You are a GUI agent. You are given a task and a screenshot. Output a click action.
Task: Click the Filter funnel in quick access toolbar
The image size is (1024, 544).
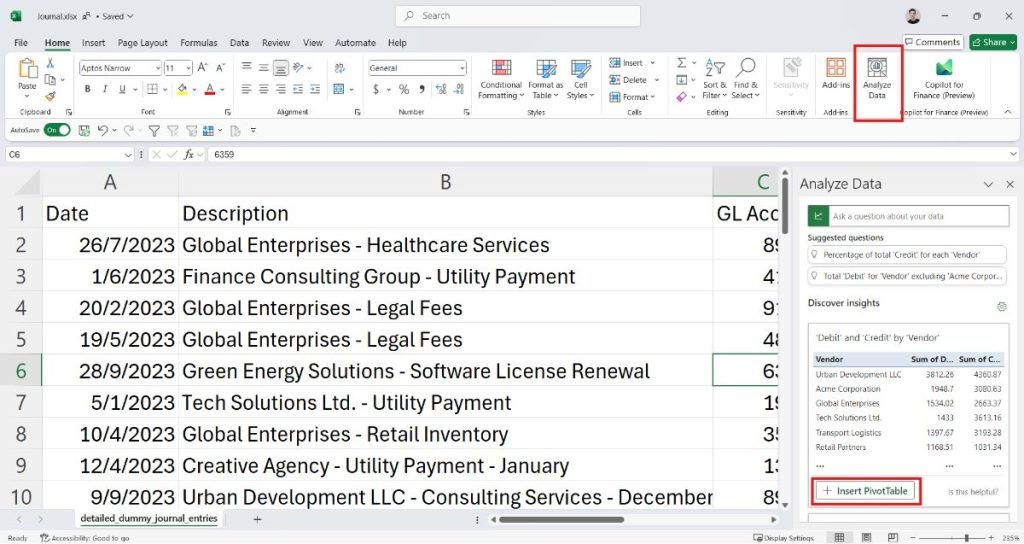[x=154, y=131]
